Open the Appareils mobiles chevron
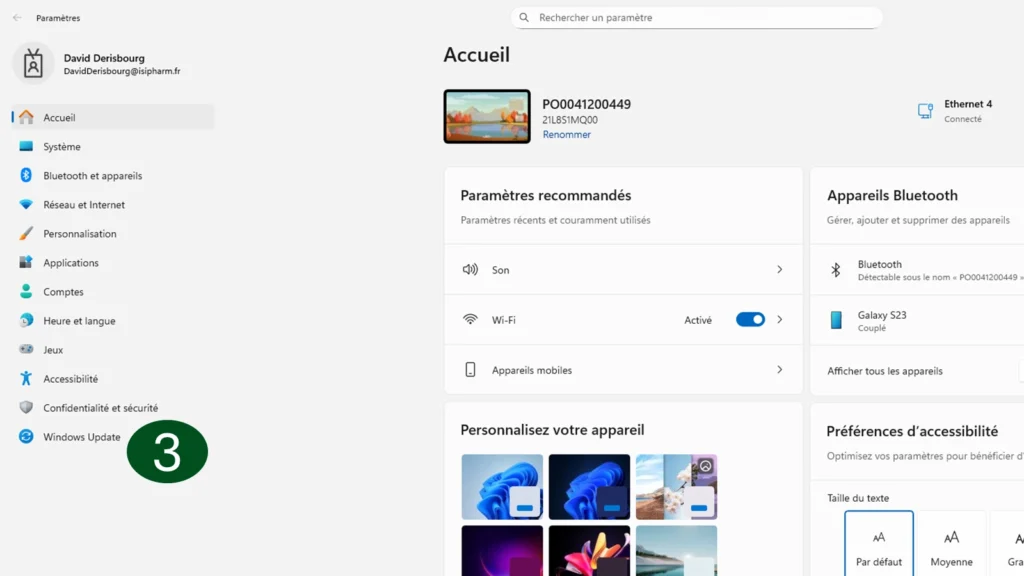 [x=780, y=370]
